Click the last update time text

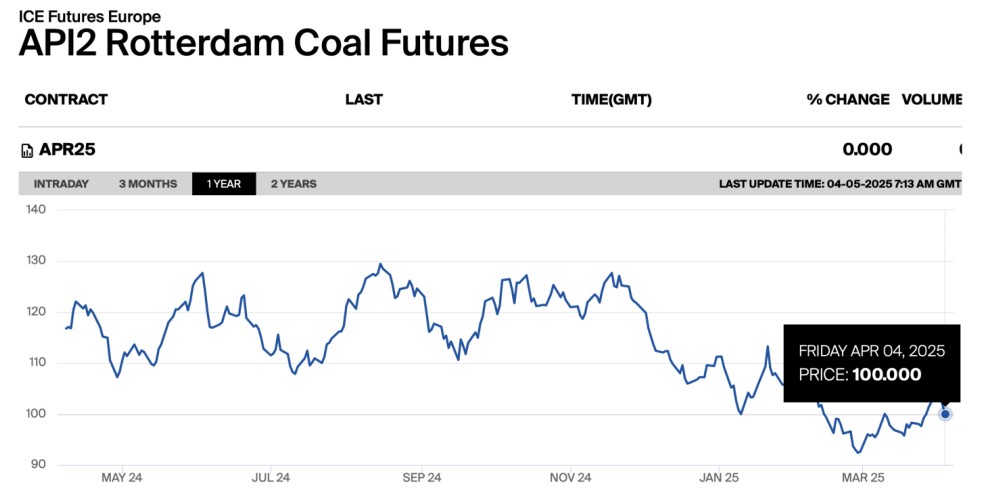click(840, 184)
